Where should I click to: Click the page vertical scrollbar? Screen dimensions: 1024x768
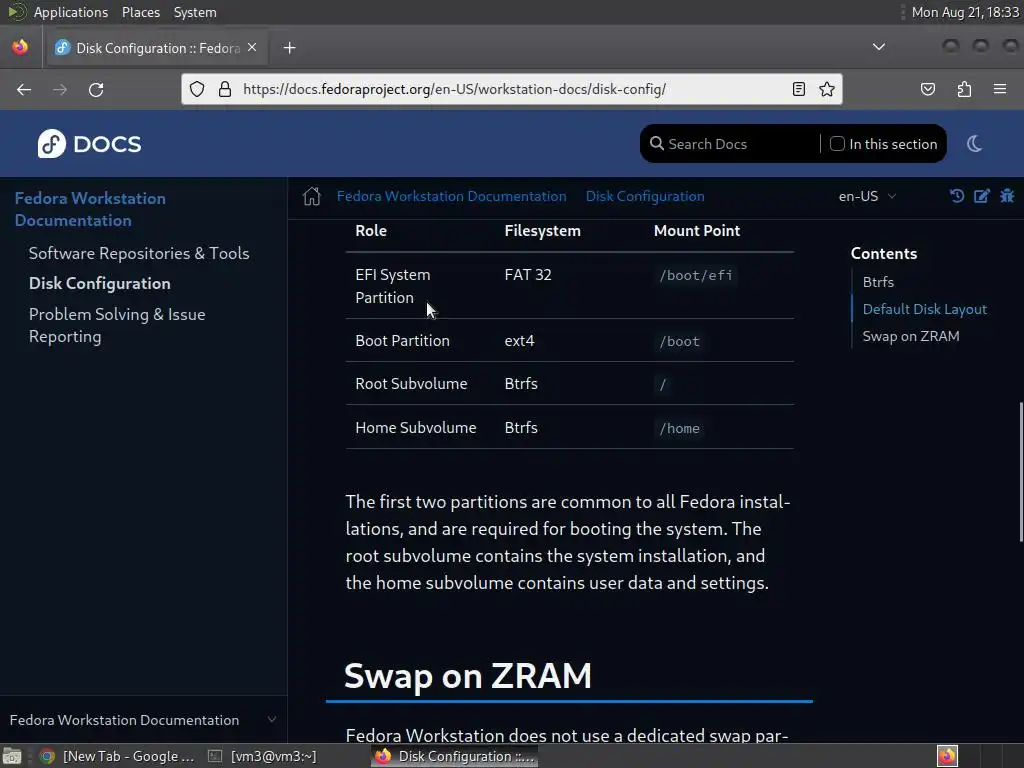coord(1021,473)
